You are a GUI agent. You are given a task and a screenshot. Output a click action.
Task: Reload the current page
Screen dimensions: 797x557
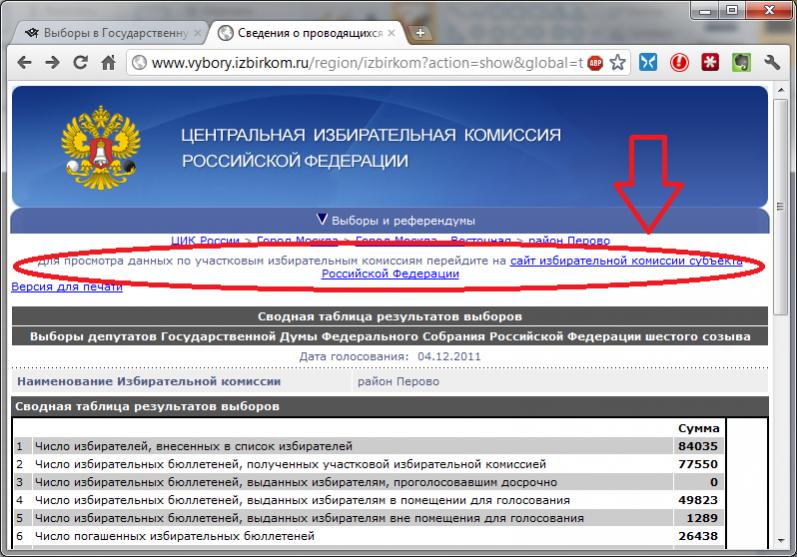(80, 62)
